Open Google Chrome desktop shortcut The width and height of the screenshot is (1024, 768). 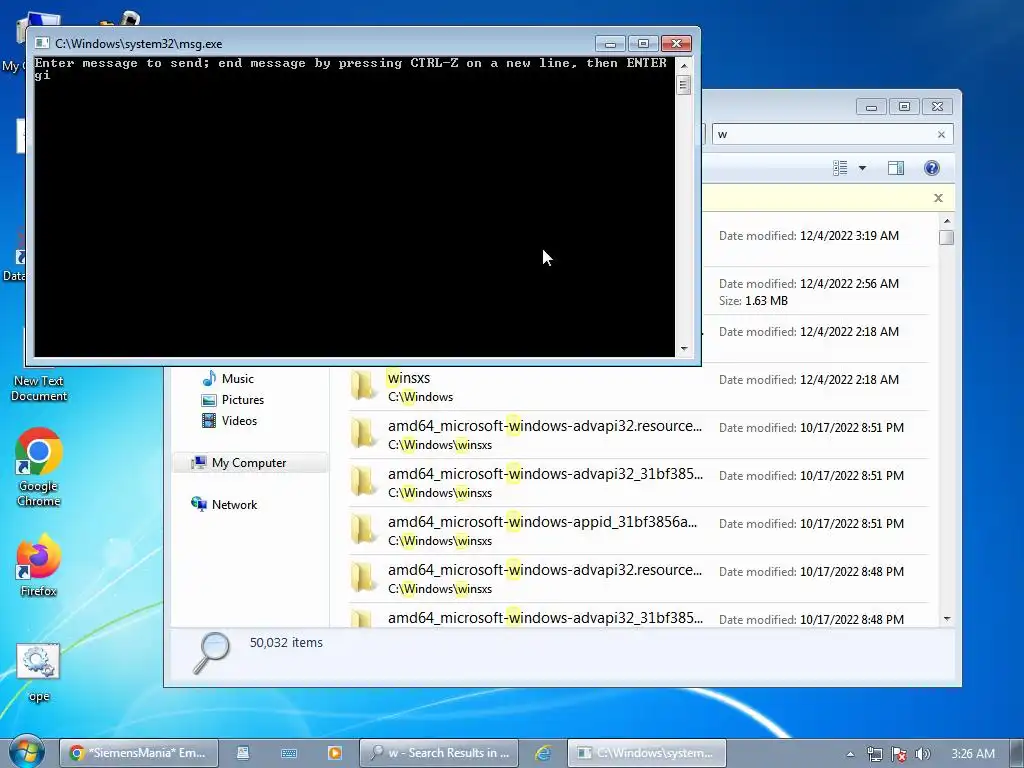(39, 466)
